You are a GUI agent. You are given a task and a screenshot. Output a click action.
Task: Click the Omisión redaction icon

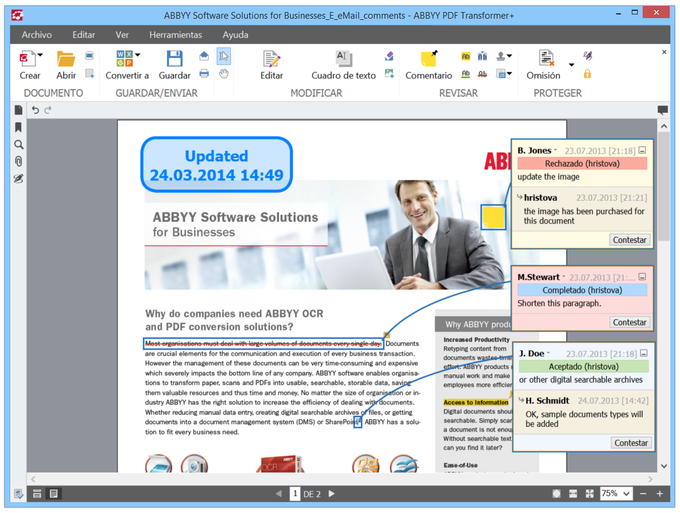pyautogui.click(x=546, y=58)
